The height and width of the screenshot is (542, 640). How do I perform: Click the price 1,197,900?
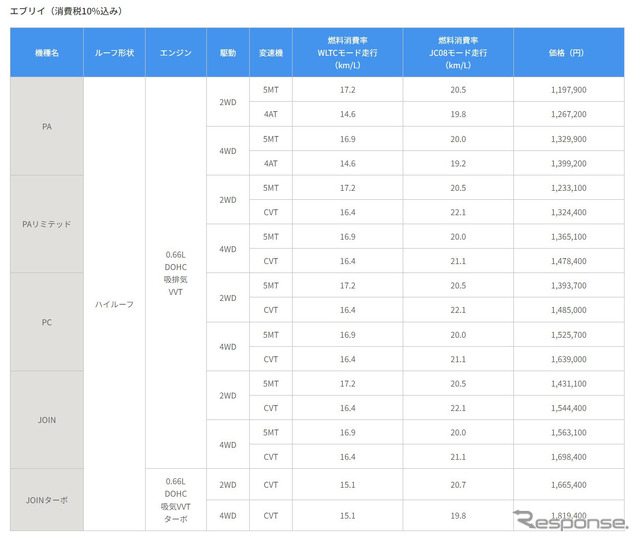(x=569, y=90)
